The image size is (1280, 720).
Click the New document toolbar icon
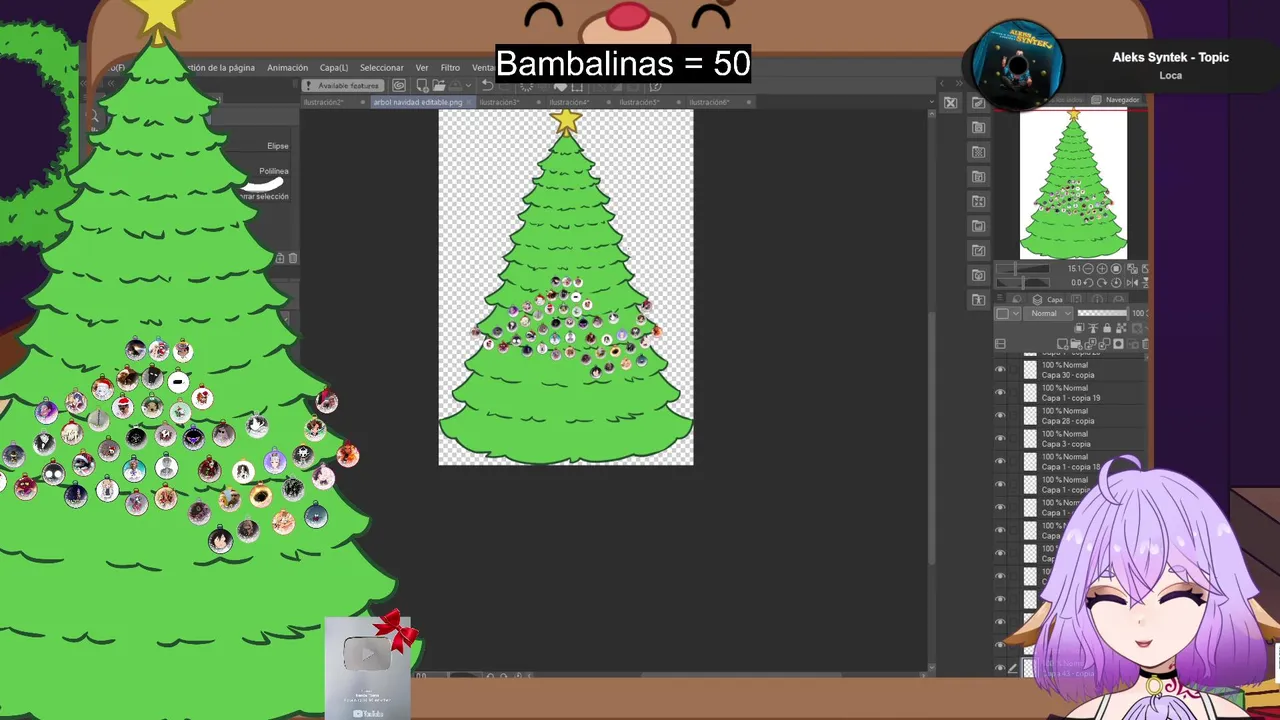pyautogui.click(x=422, y=85)
